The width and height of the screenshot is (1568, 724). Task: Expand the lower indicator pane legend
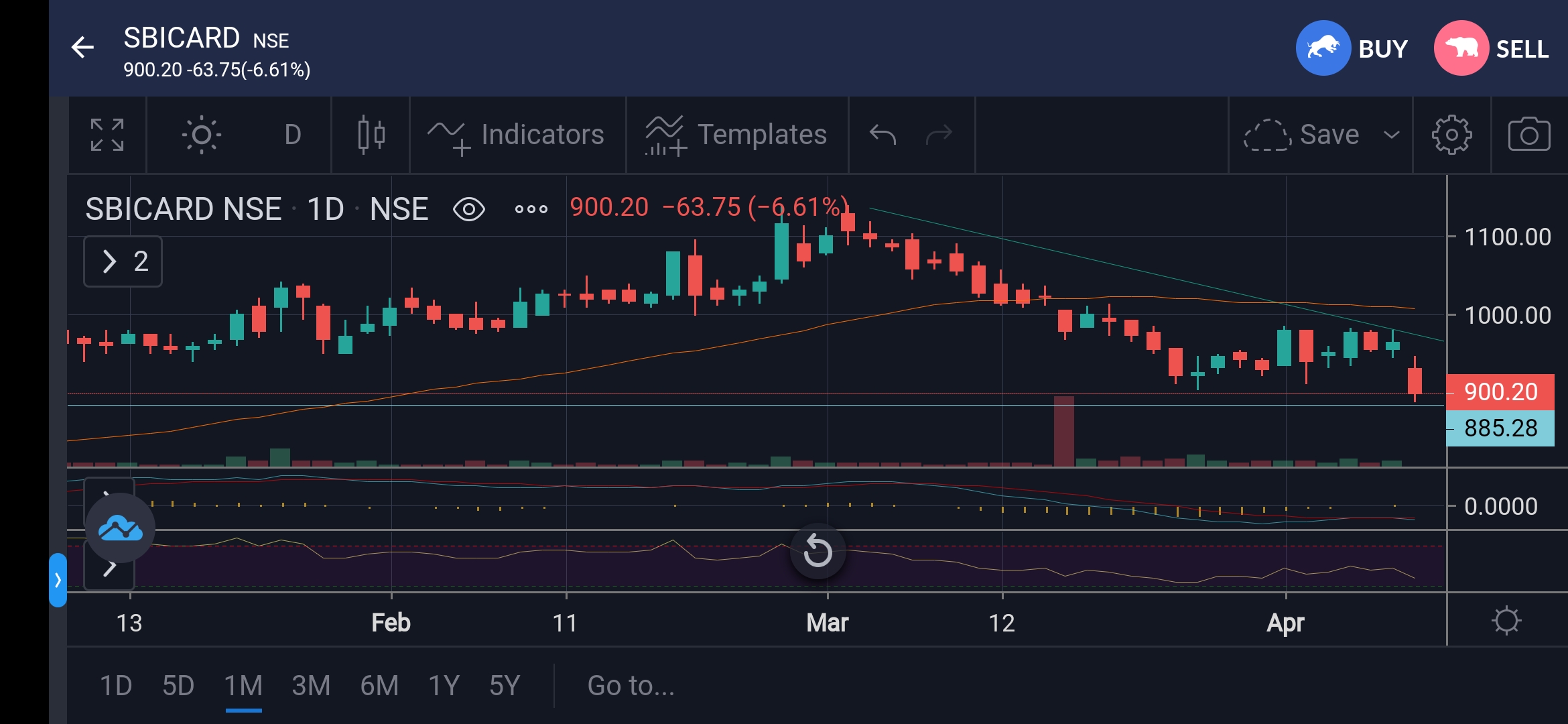pos(110,568)
